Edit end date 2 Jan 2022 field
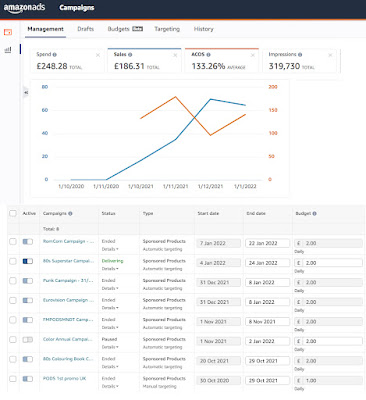The image size is (366, 400). pyautogui.click(x=267, y=341)
